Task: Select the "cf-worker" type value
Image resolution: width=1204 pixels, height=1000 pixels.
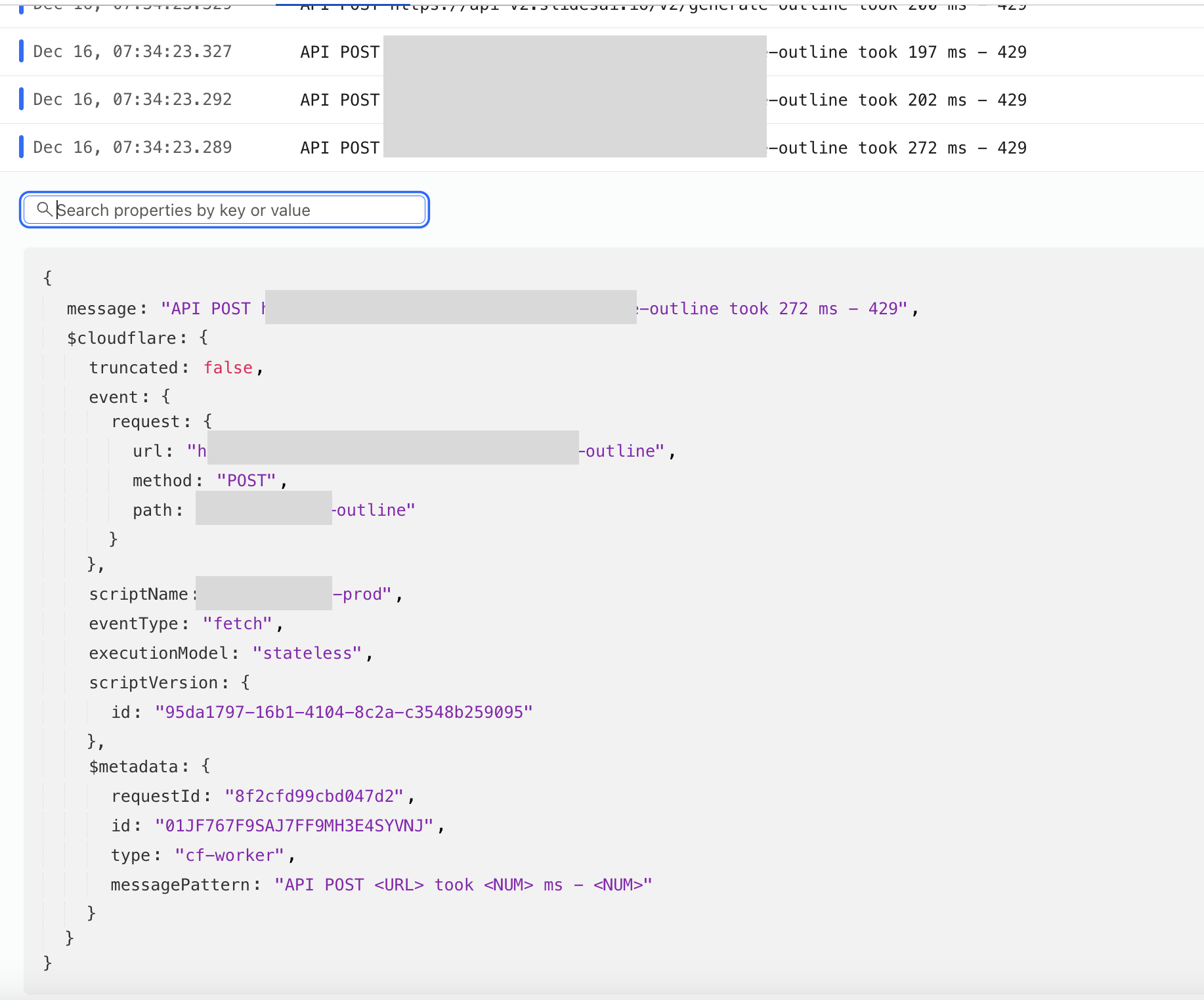Action: point(230,855)
